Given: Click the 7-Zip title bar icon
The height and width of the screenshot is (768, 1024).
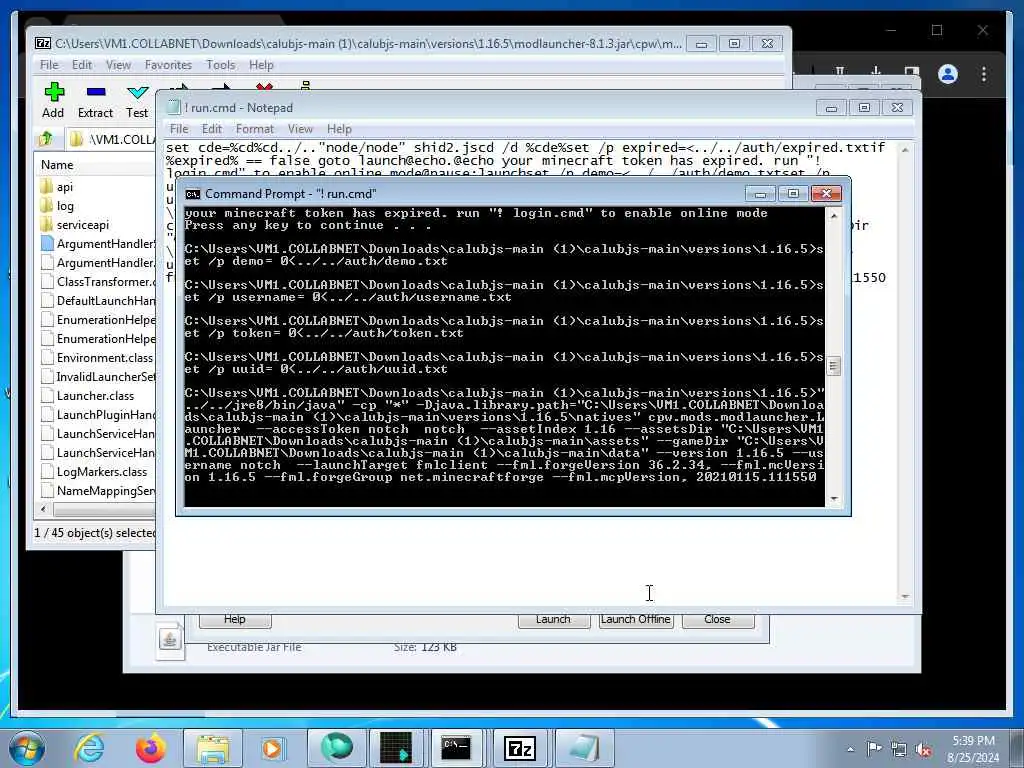Looking at the screenshot, I should (42, 44).
